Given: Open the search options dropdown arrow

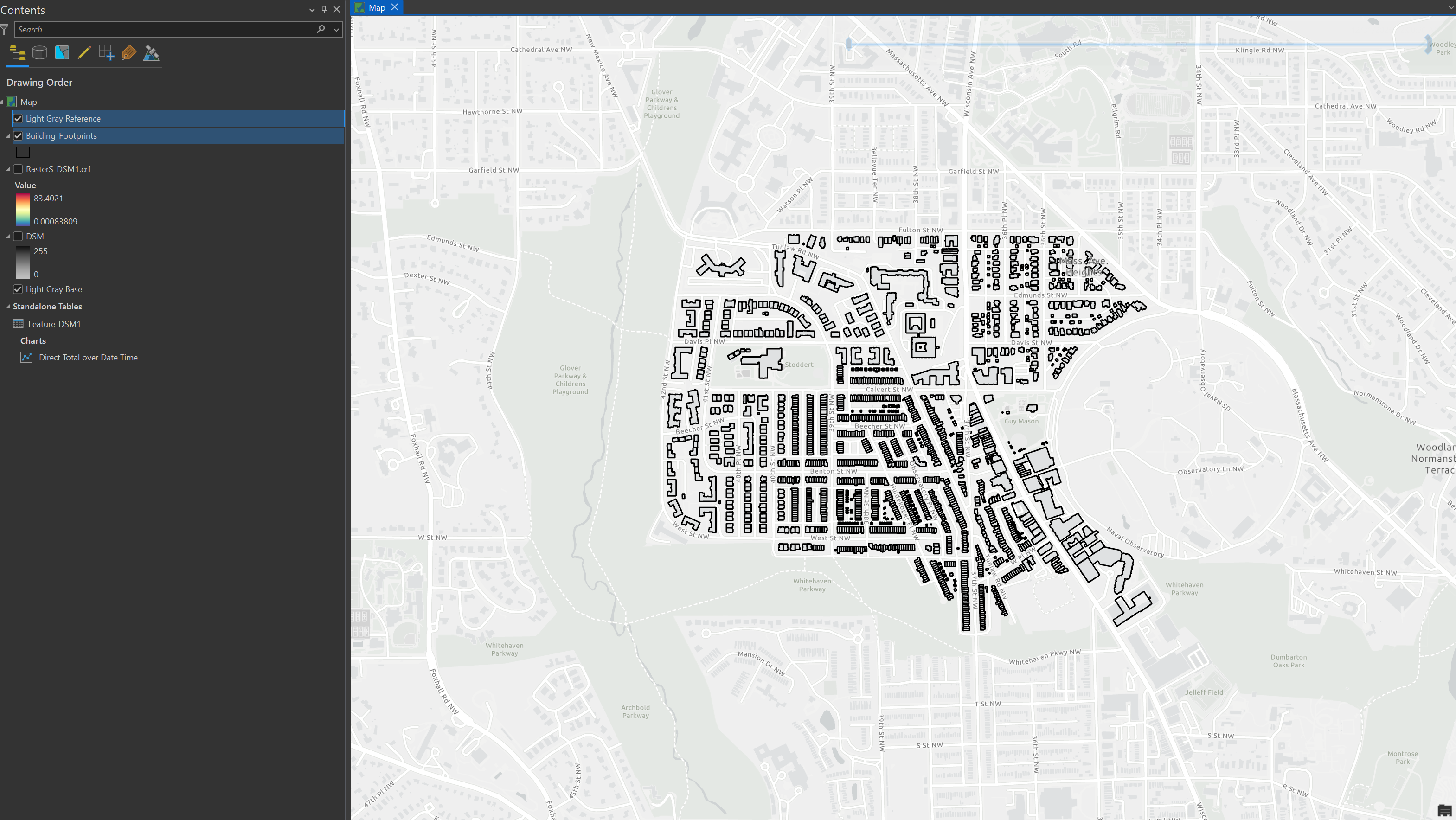Looking at the screenshot, I should [x=336, y=29].
